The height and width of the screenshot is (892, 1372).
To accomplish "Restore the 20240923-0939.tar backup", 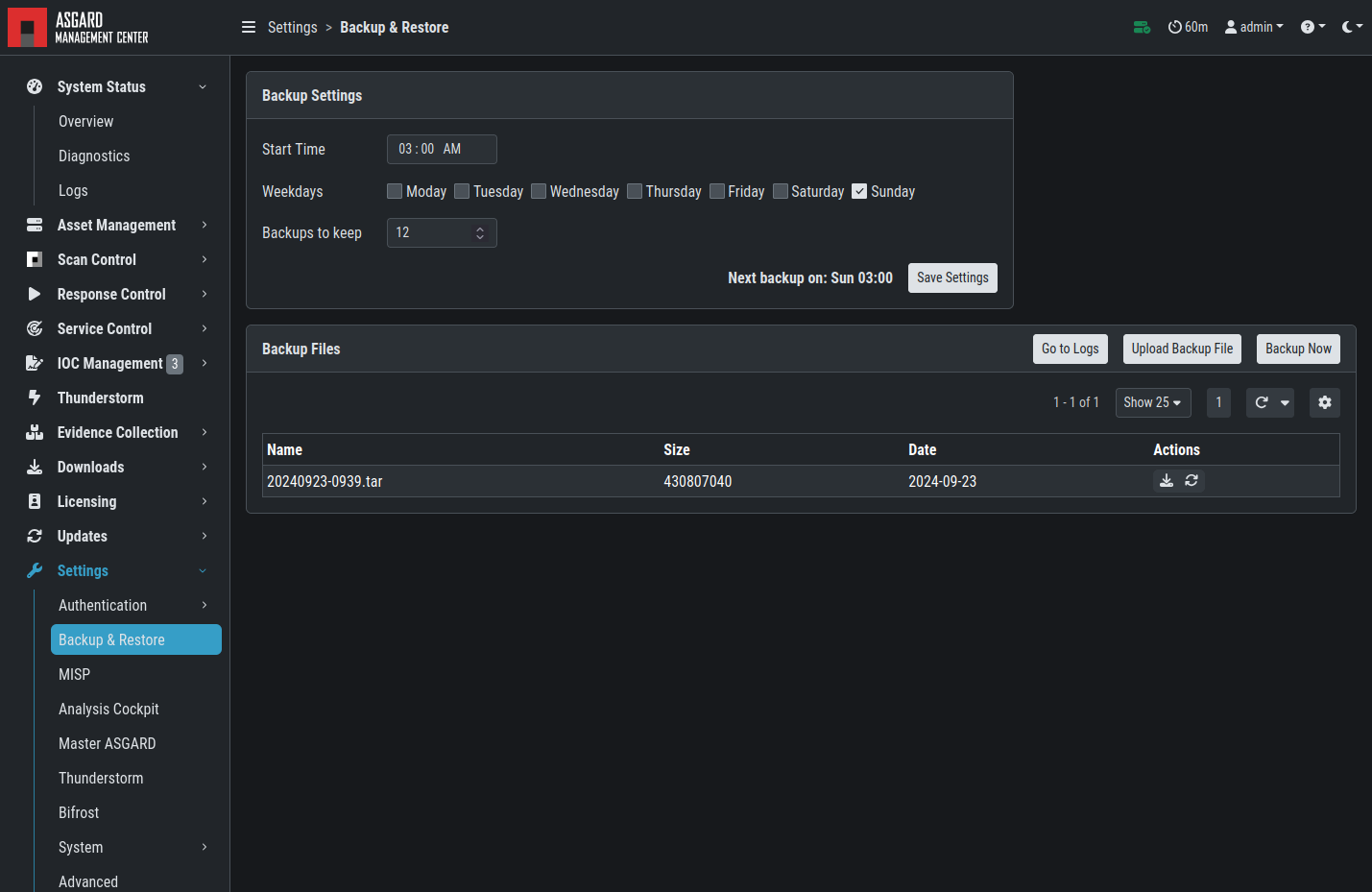I will point(1191,481).
